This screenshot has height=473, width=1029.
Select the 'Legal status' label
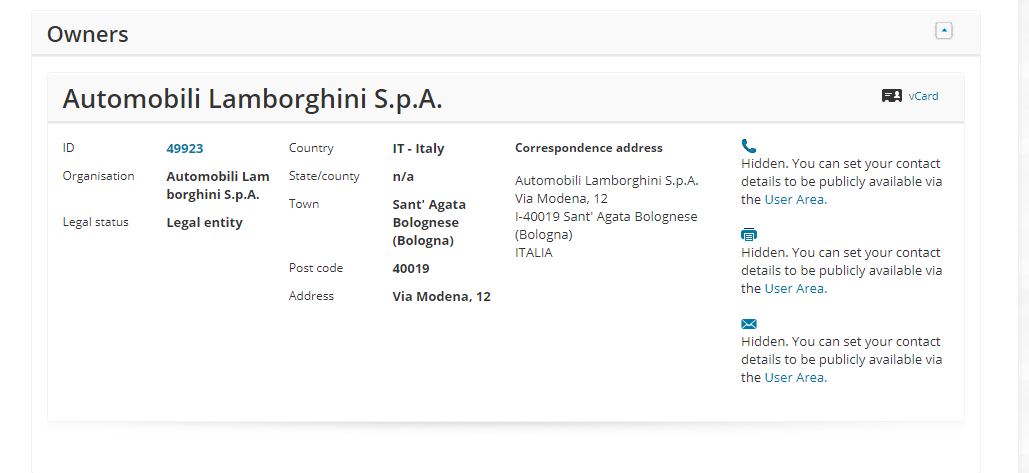(96, 222)
